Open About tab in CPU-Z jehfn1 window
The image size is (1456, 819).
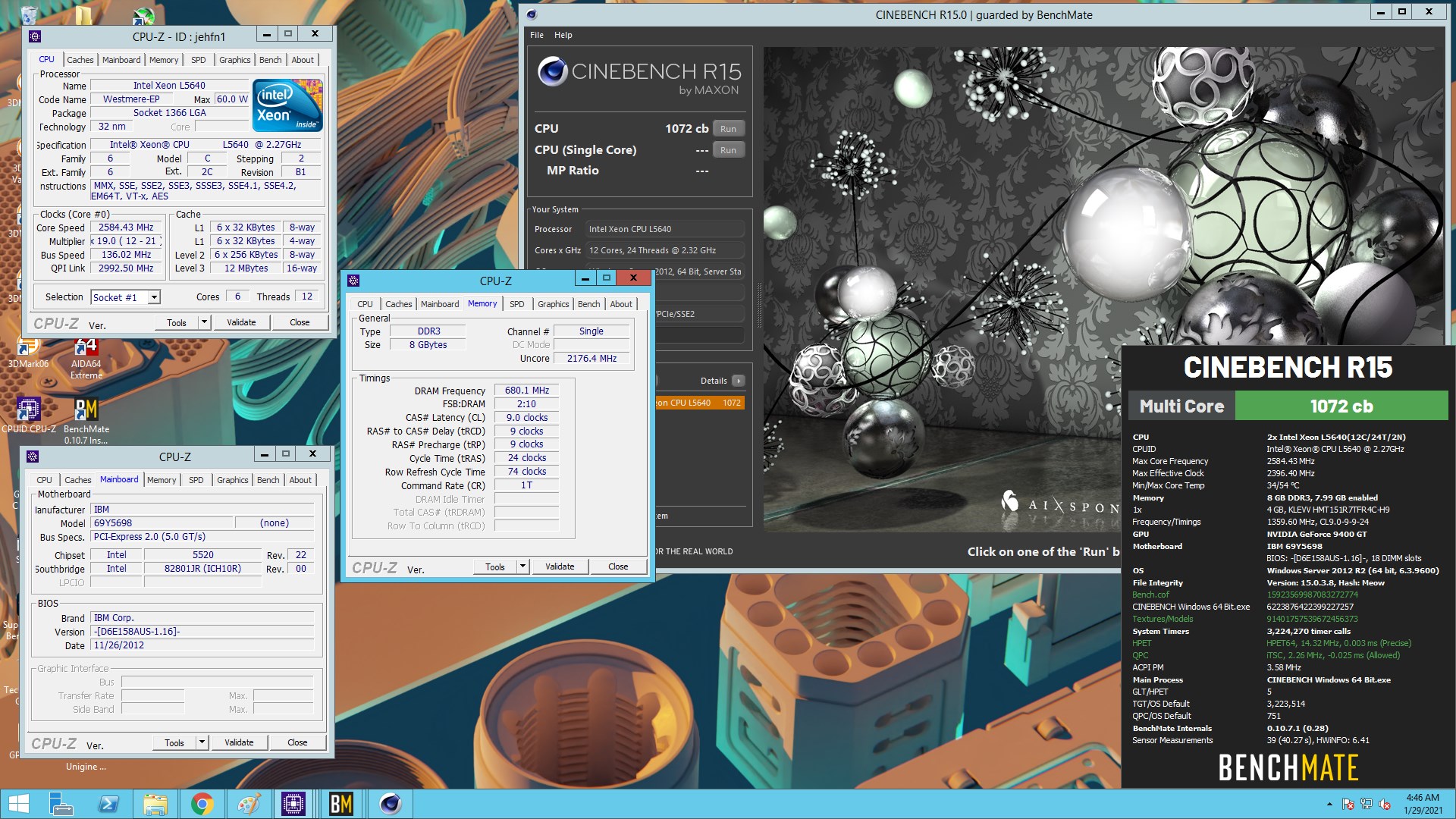click(x=303, y=60)
